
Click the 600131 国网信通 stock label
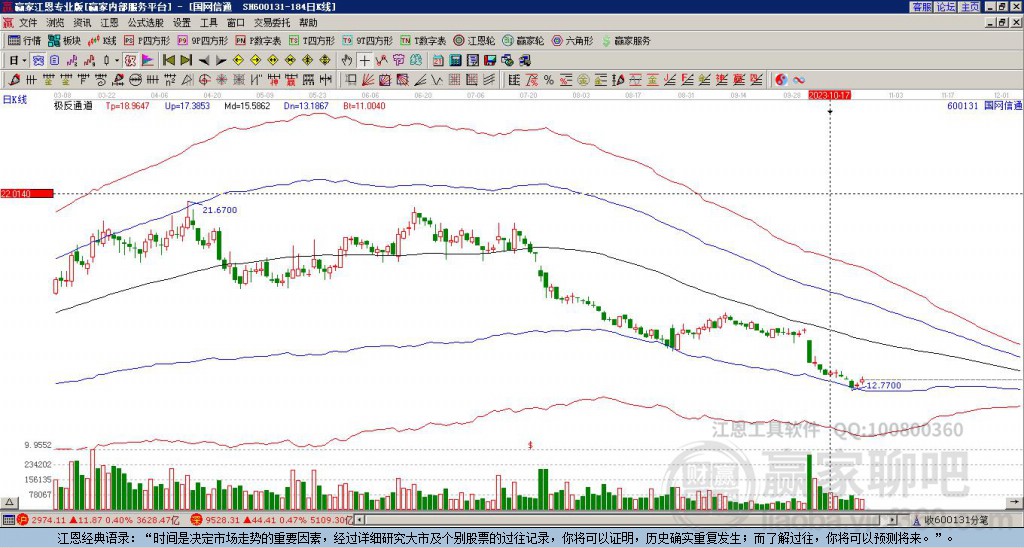pyautogui.click(x=984, y=106)
